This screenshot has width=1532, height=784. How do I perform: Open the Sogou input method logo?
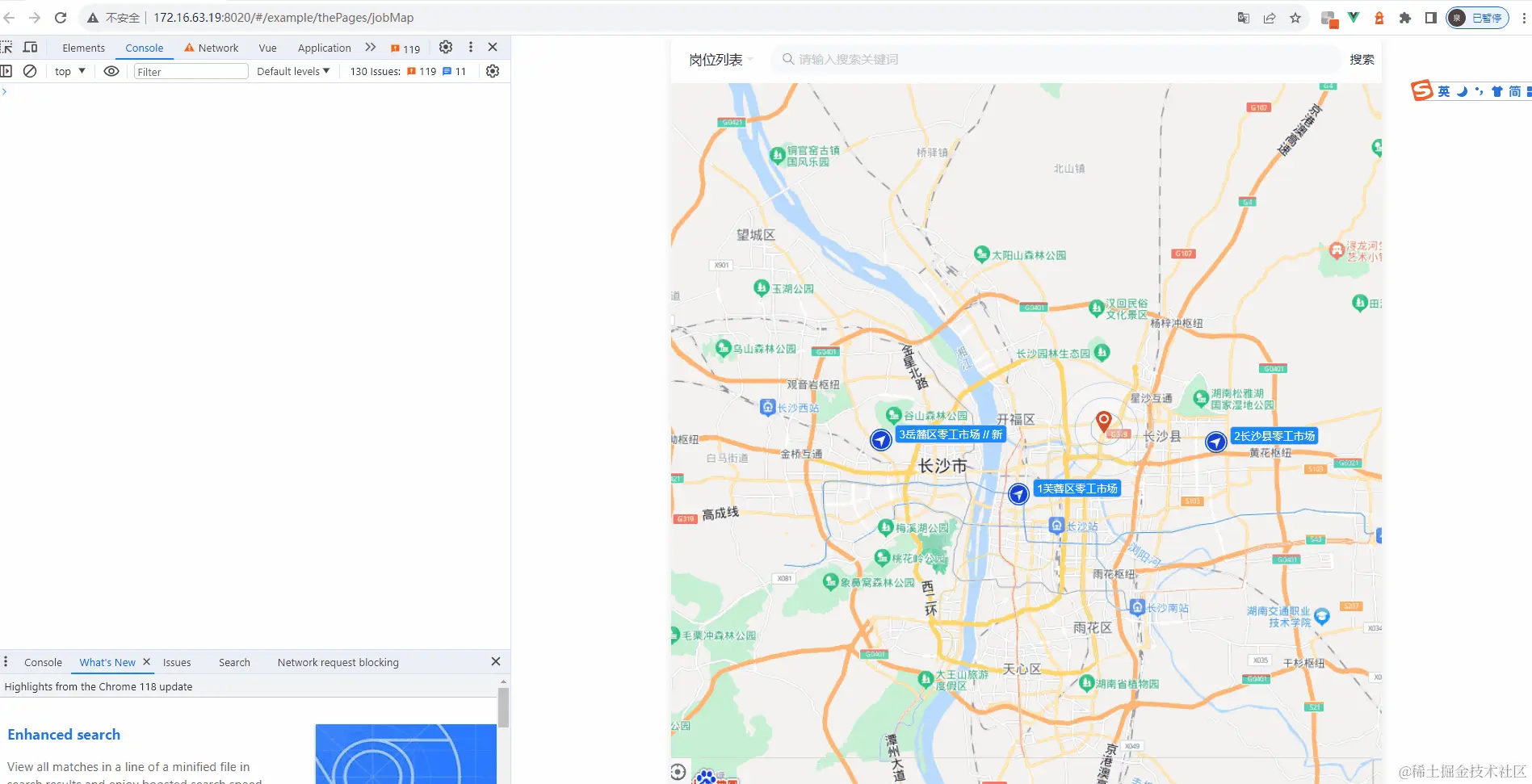1421,90
